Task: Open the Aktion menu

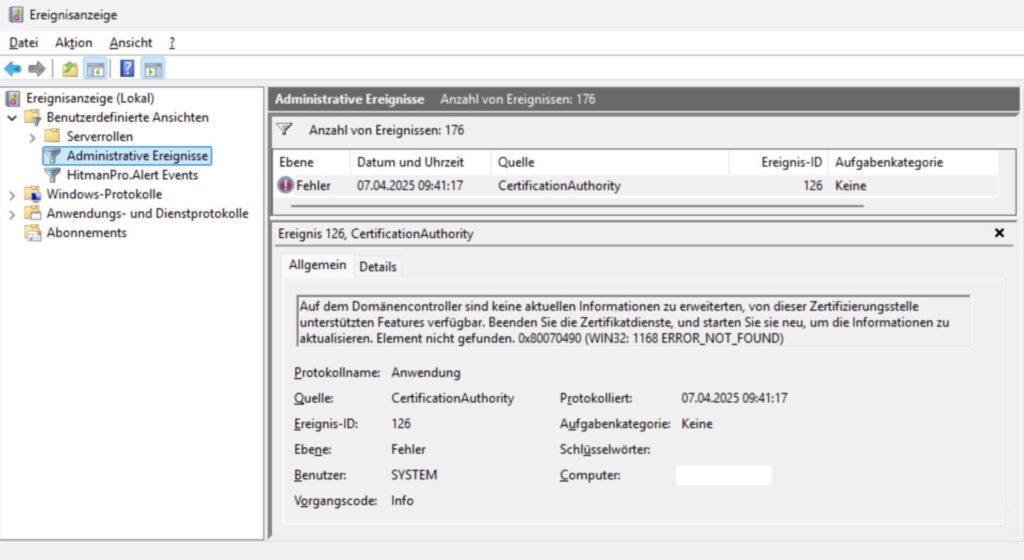Action: tap(73, 42)
